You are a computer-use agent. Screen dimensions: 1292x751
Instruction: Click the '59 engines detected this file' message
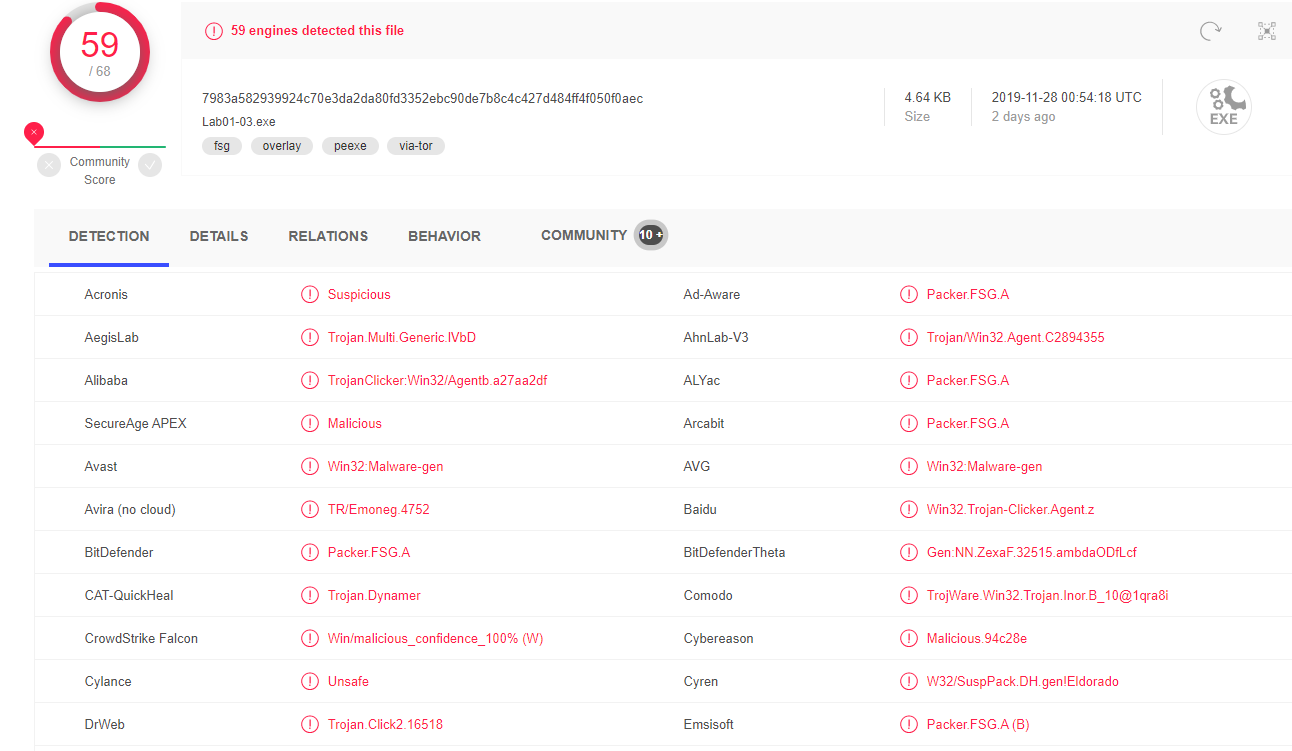pyautogui.click(x=318, y=31)
